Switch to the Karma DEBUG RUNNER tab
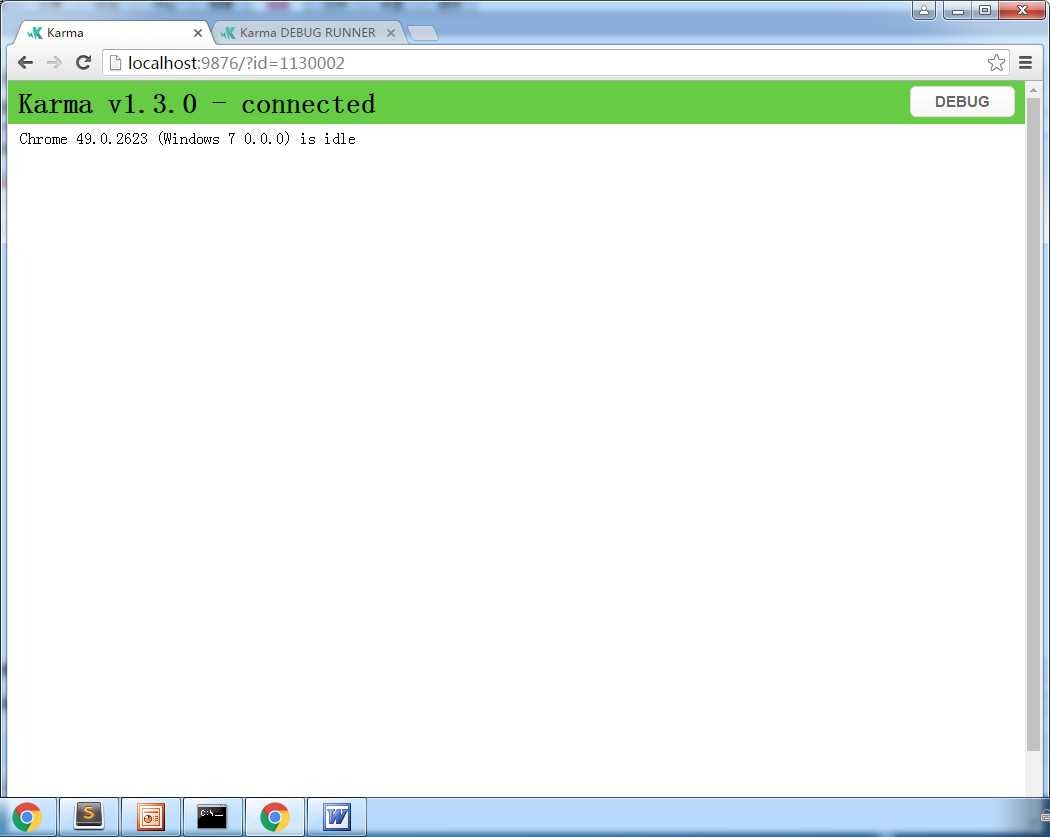This screenshot has width=1050, height=837. click(307, 33)
